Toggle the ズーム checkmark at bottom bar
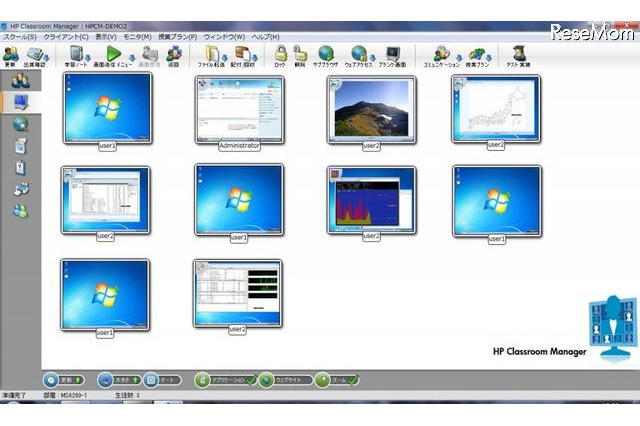 tap(353, 380)
